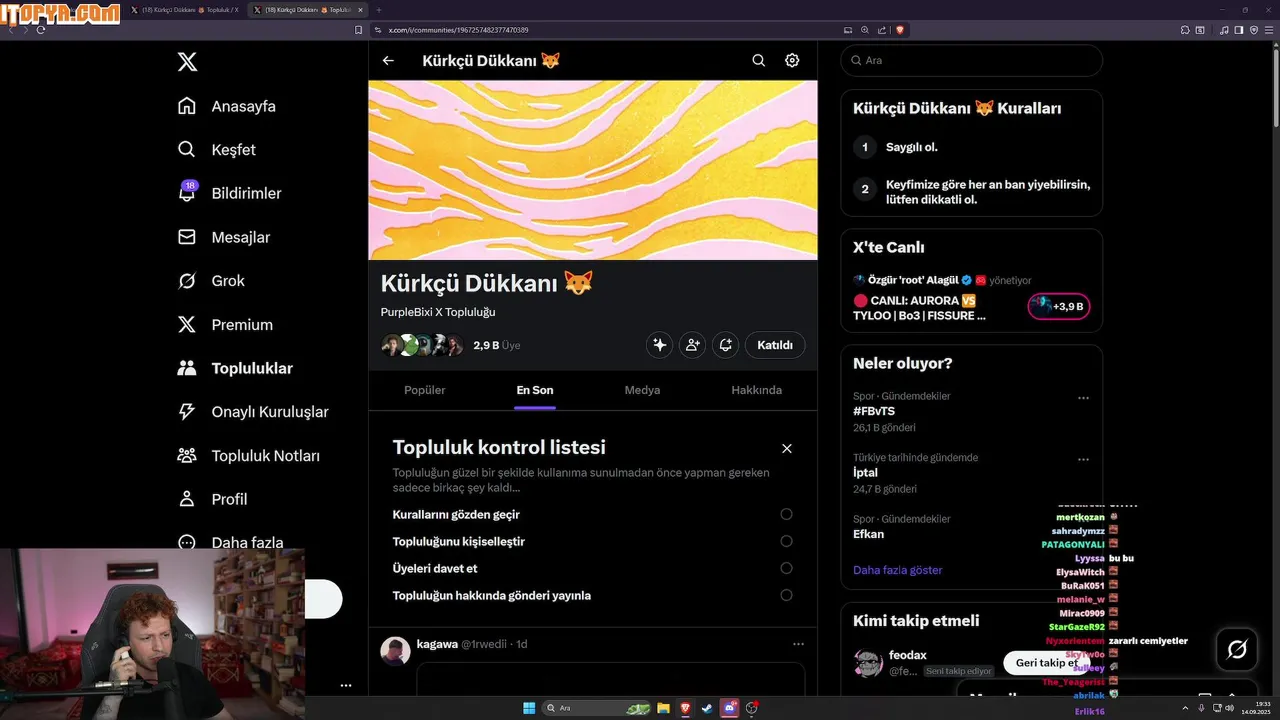Click the browser address bar URL
This screenshot has height=720, width=1280.
click(x=458, y=30)
